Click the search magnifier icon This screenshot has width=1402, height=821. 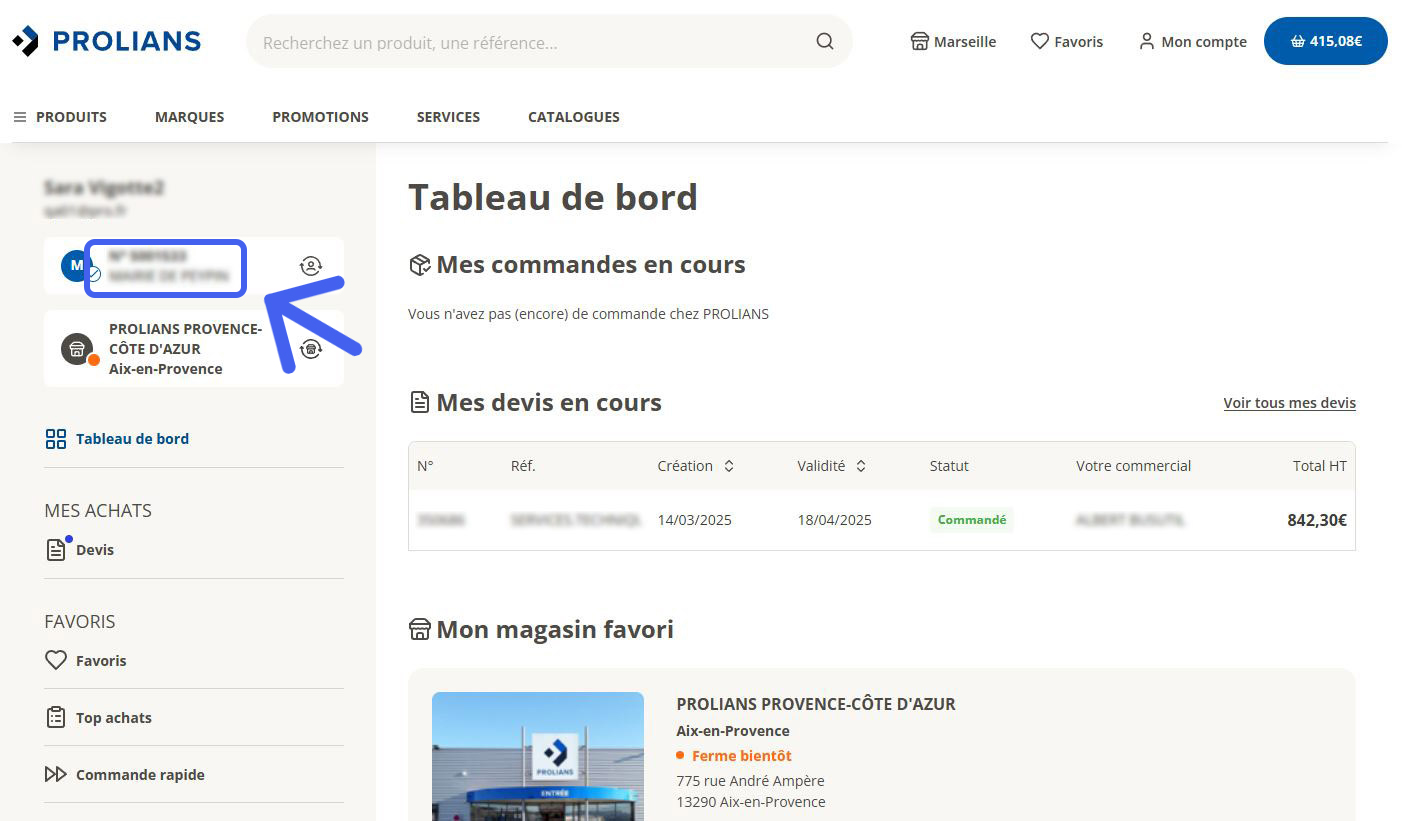pyautogui.click(x=825, y=41)
